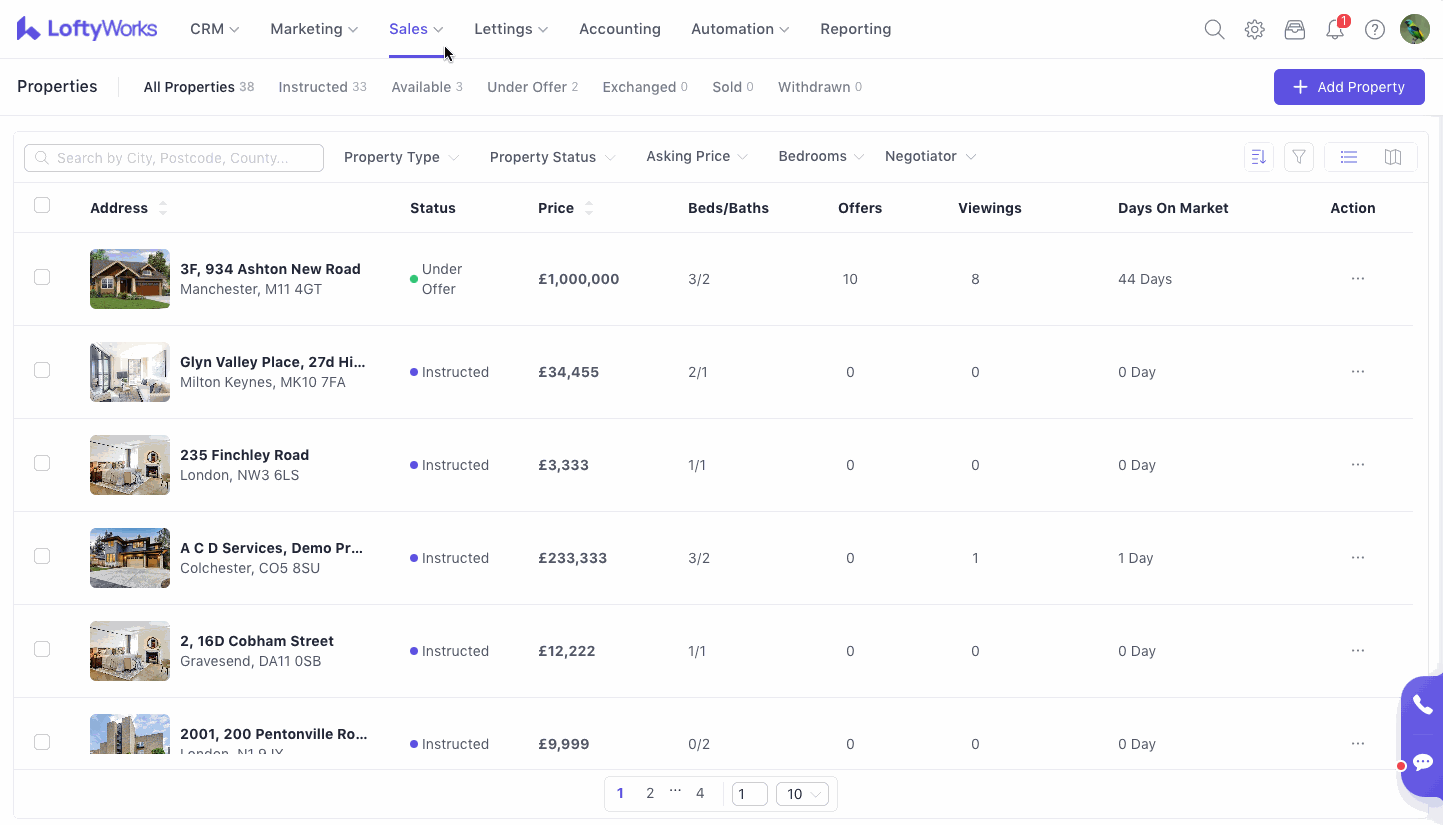Open the floating phone call widget
The height and width of the screenshot is (825, 1443).
[1422, 705]
